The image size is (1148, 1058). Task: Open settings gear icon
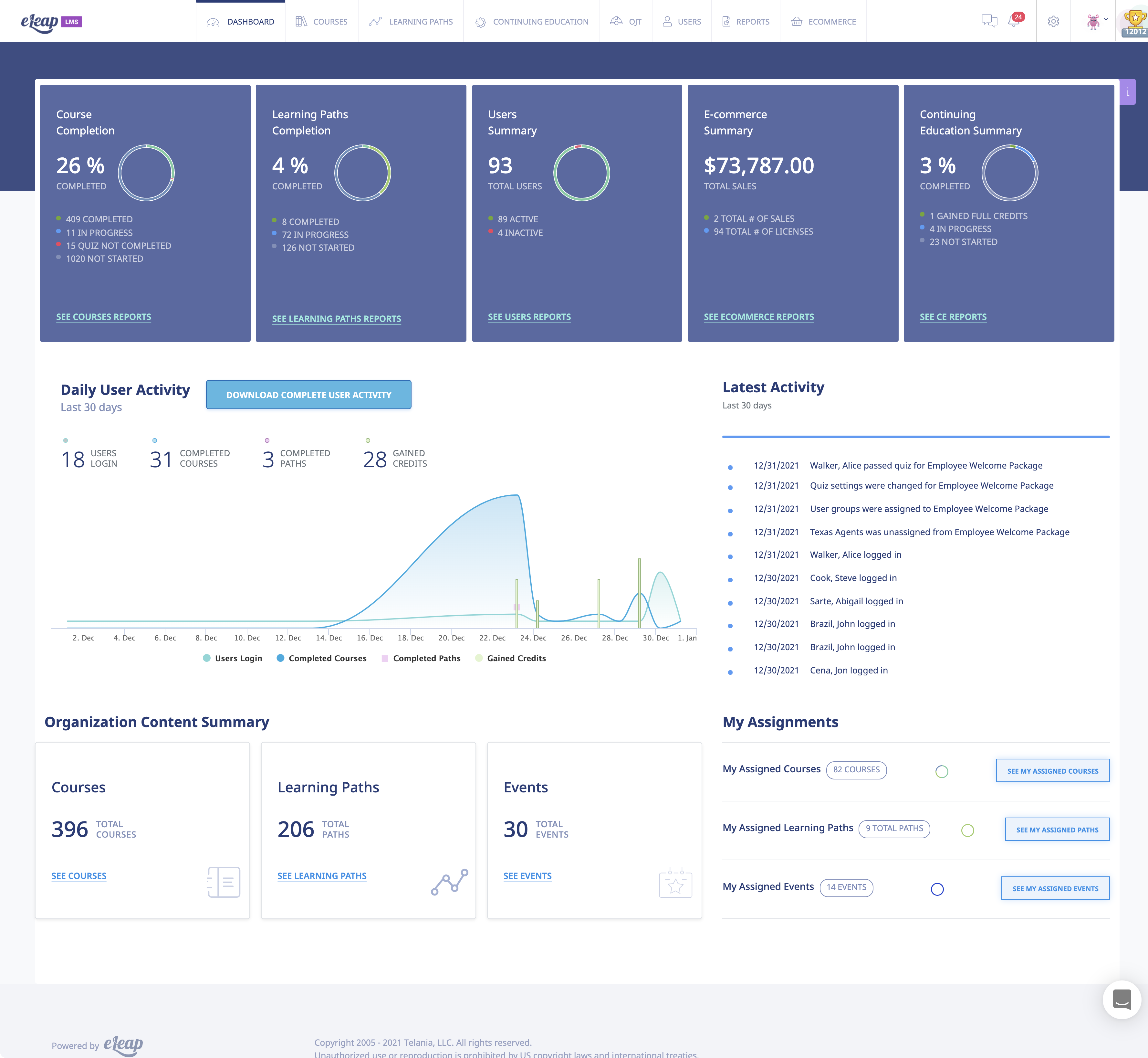(1053, 22)
